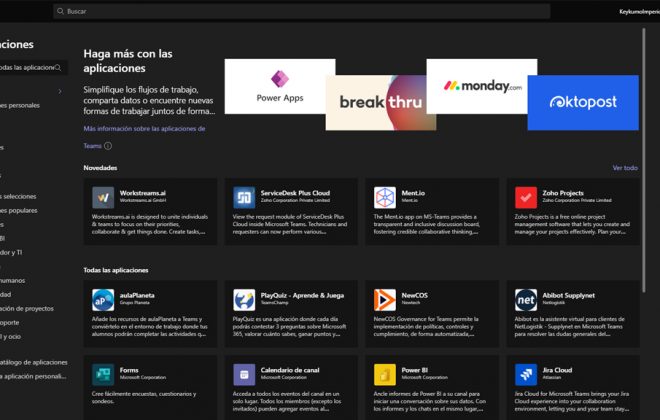Open the Calendario de canal icon
This screenshot has height=420, width=660.
coord(244,375)
